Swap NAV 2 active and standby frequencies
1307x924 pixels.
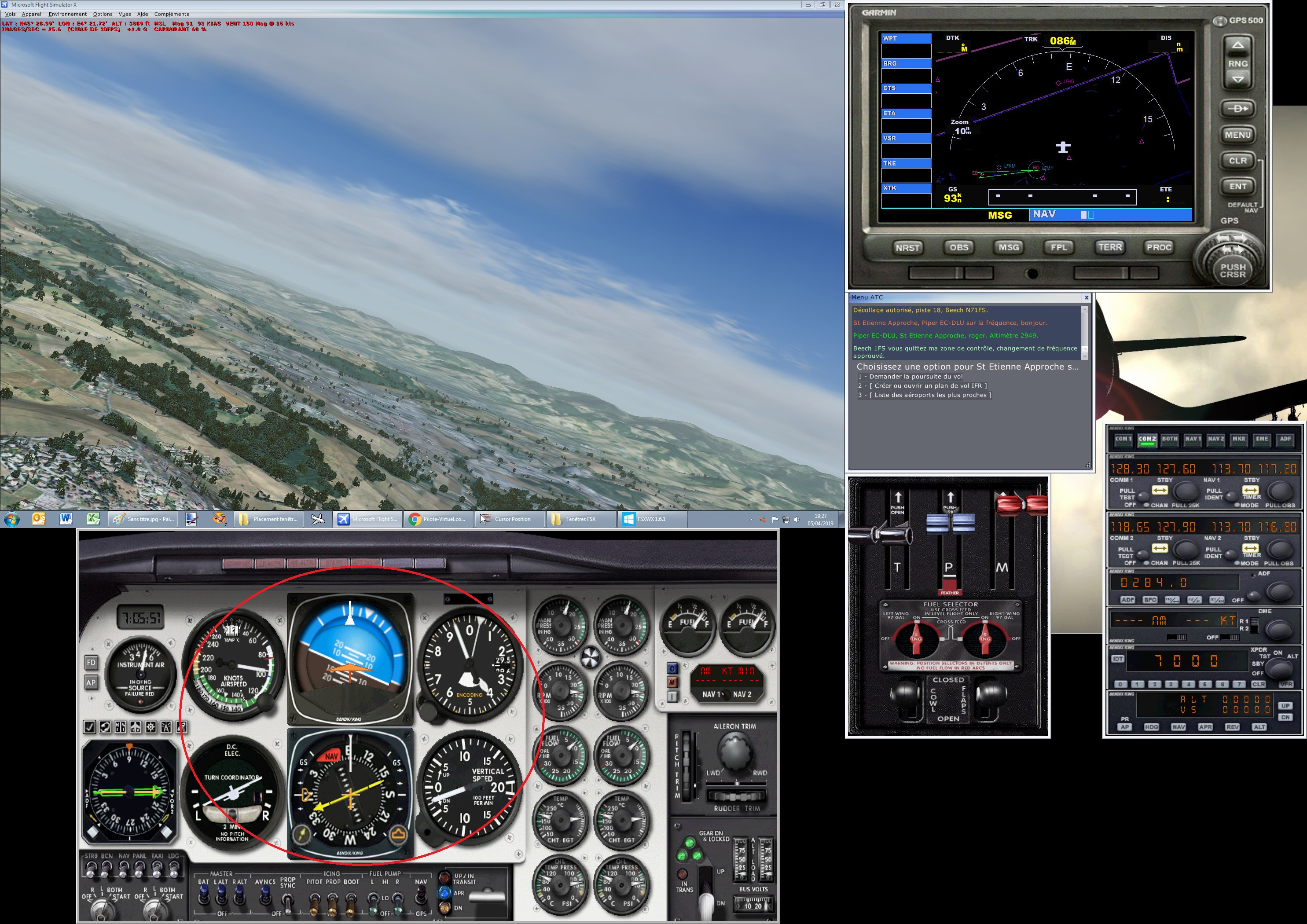coord(1251,548)
